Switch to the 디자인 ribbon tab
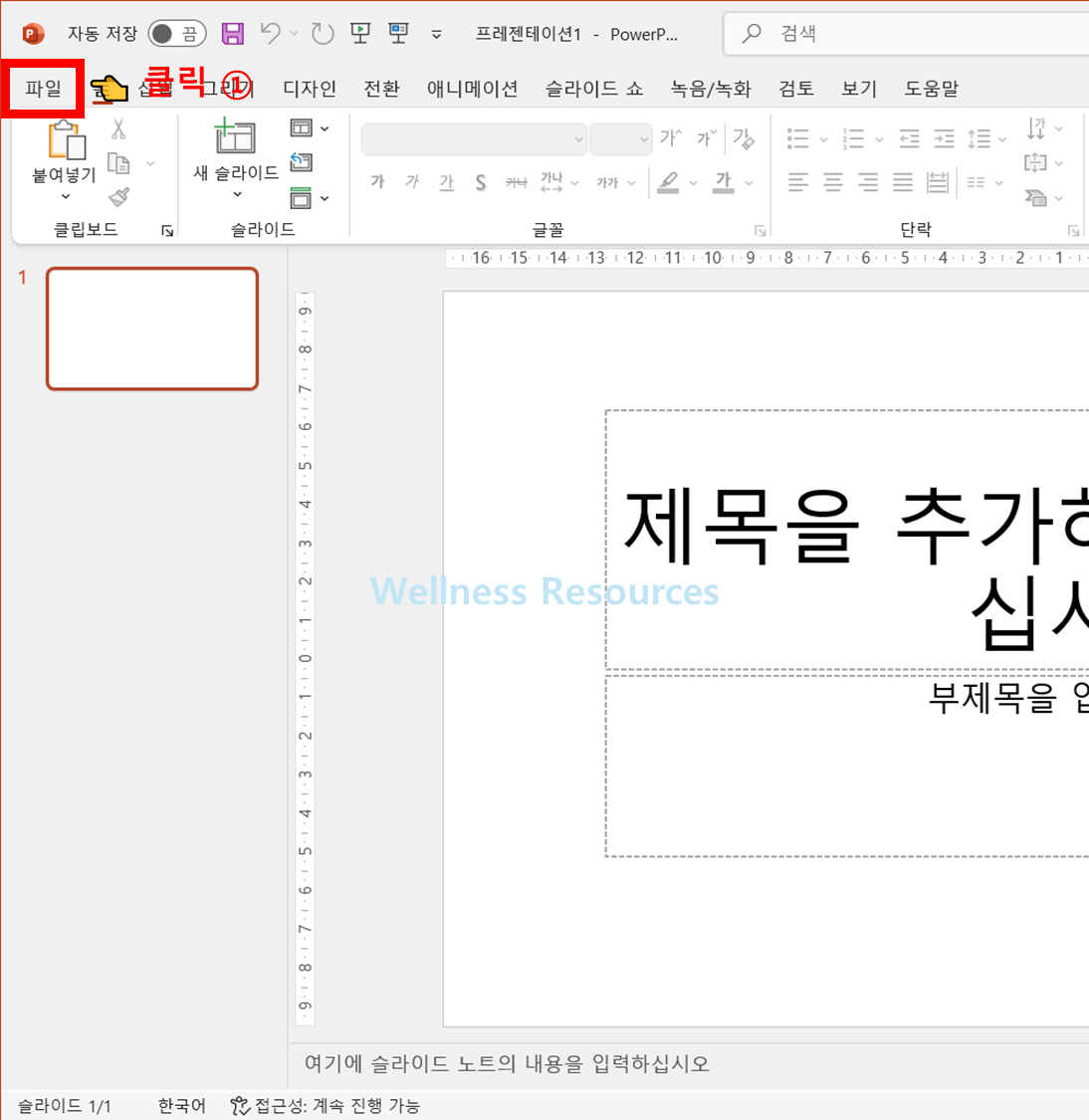 [310, 89]
